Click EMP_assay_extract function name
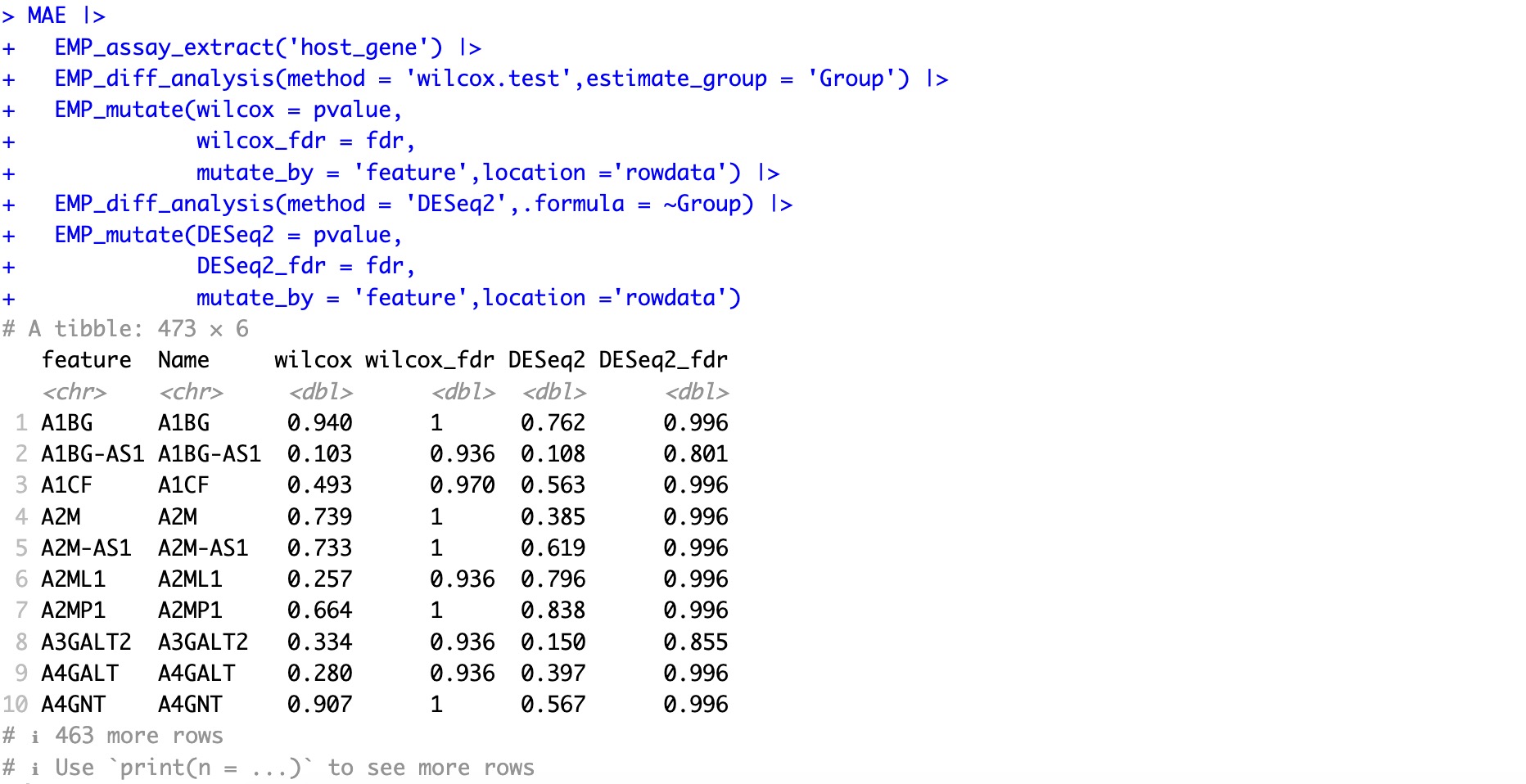Screen dimensions: 1526x784 click(x=165, y=47)
